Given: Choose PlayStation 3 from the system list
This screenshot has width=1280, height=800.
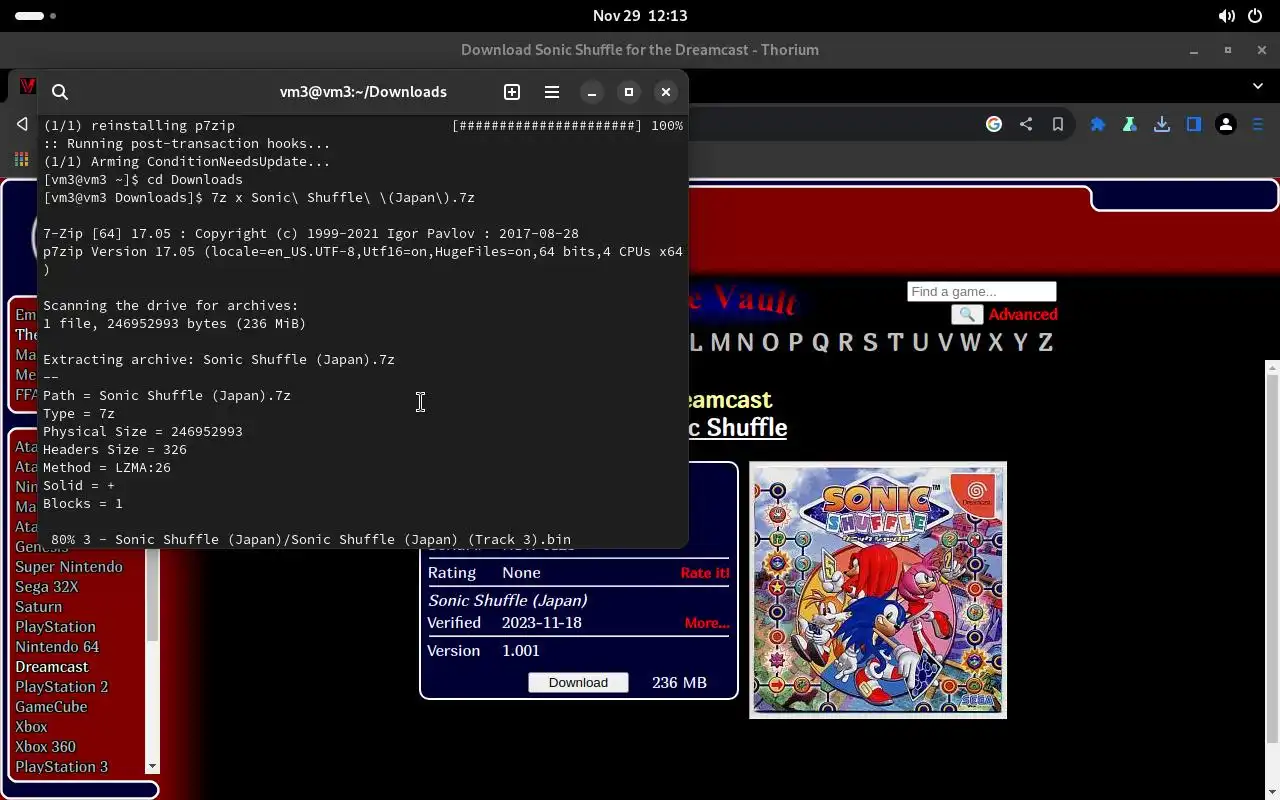Looking at the screenshot, I should pos(62,767).
